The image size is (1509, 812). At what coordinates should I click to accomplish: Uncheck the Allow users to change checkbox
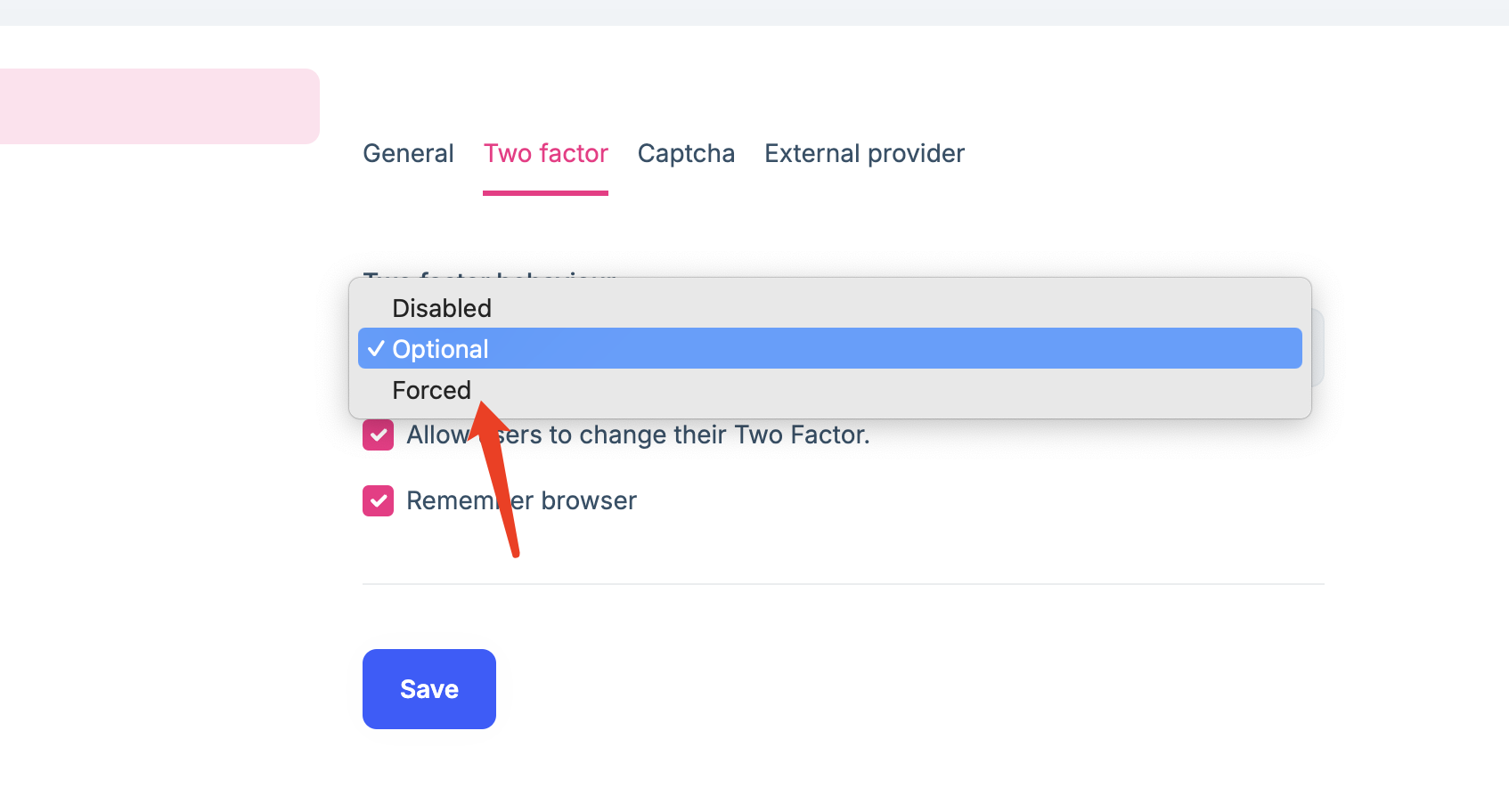point(379,435)
